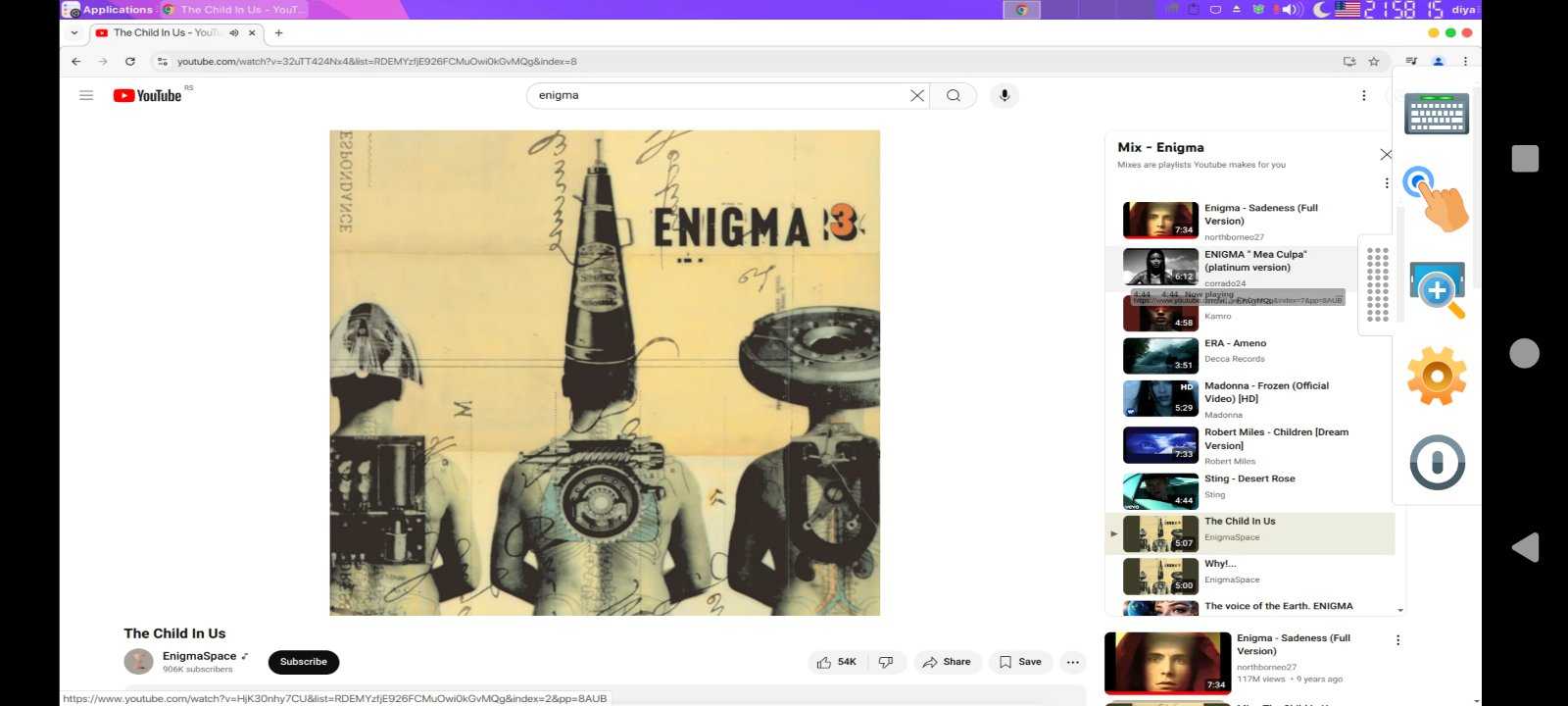Image resolution: width=1568 pixels, height=706 pixels.
Task: Tap the Android square recent-apps button
Action: tap(1525, 159)
